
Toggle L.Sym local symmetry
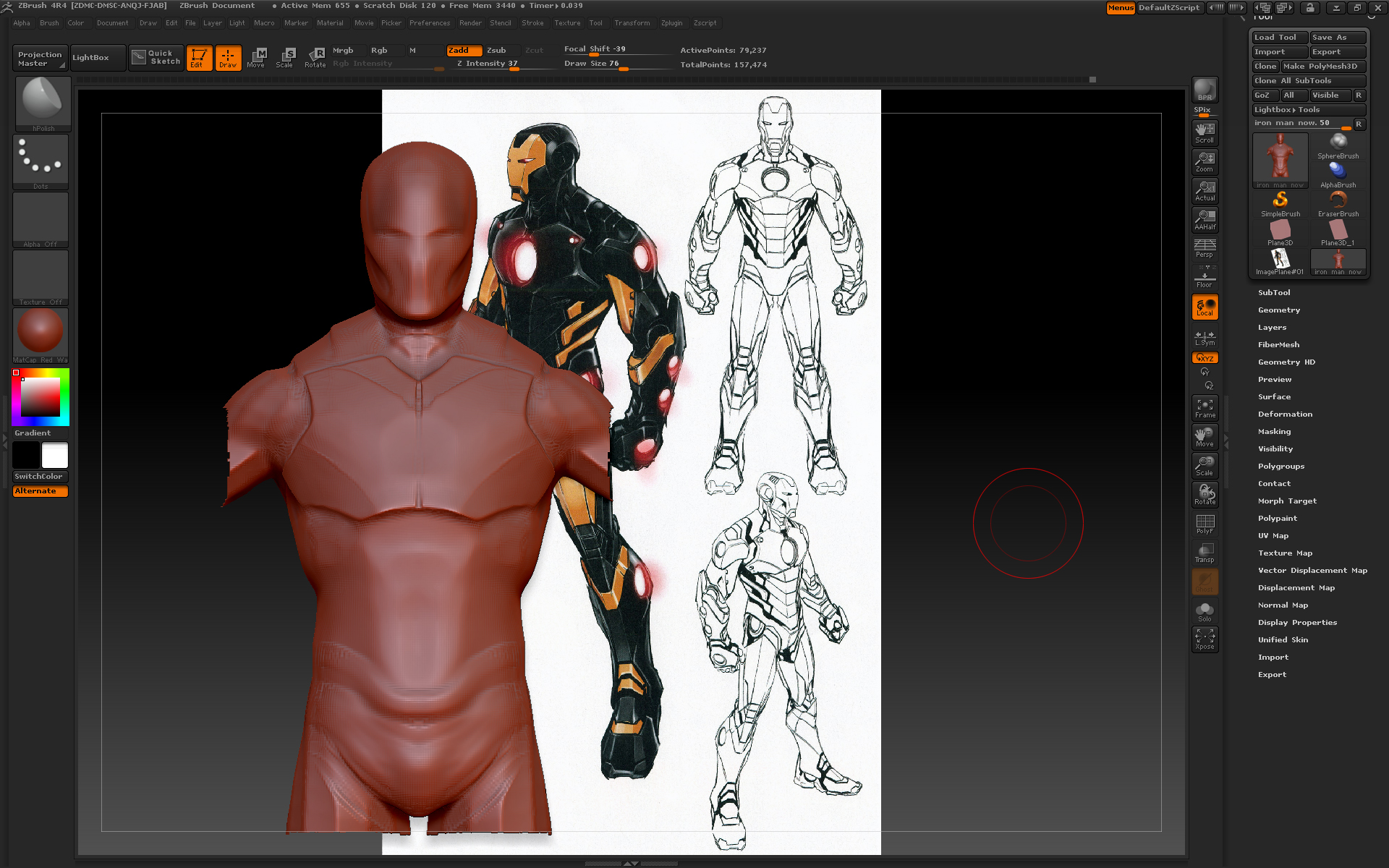coord(1205,337)
